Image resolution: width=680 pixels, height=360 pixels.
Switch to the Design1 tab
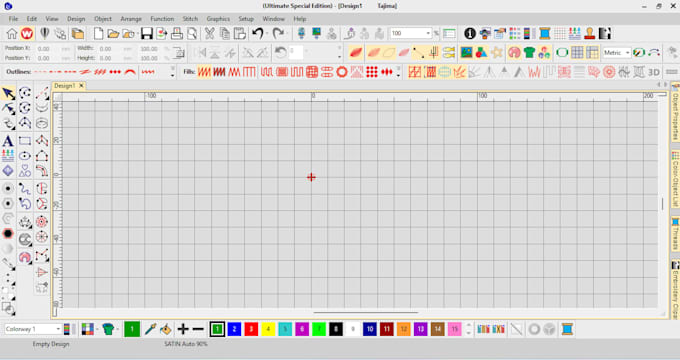click(x=65, y=86)
